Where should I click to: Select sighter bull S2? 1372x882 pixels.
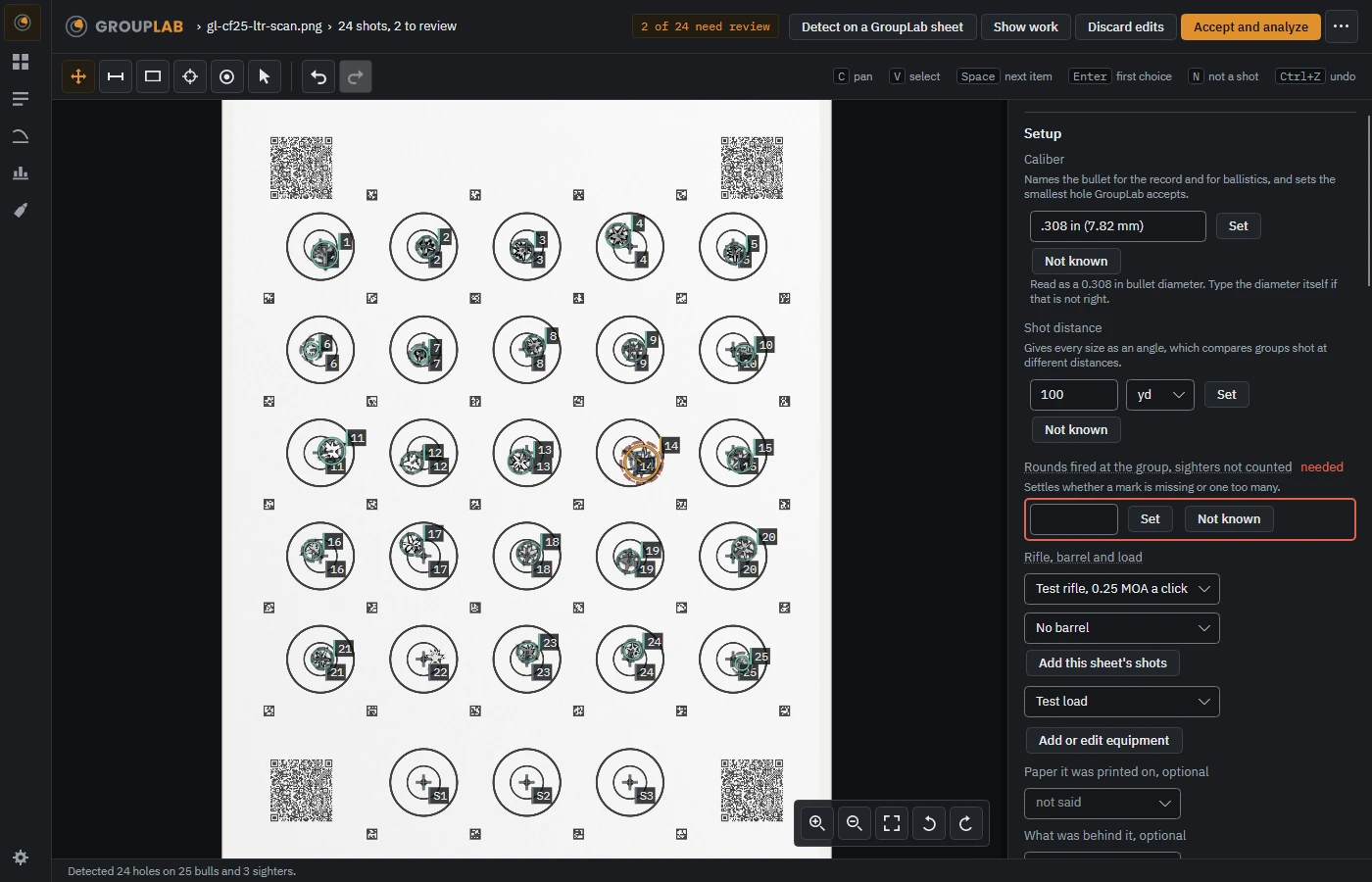click(x=527, y=782)
